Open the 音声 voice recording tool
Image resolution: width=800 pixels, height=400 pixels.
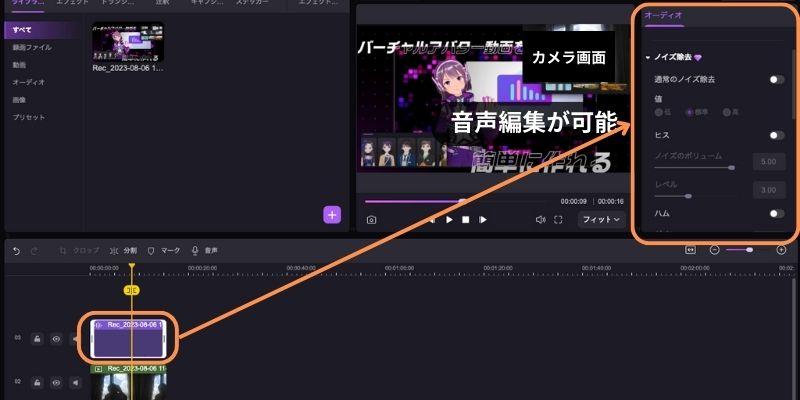[204, 251]
